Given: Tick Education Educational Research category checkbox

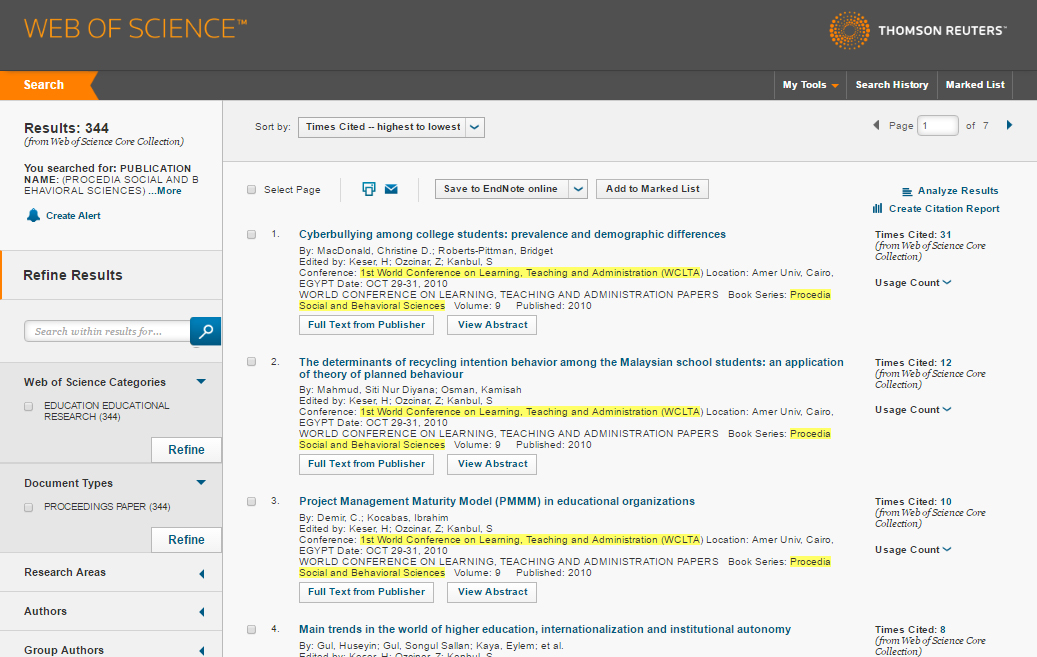Looking at the screenshot, I should (x=28, y=406).
